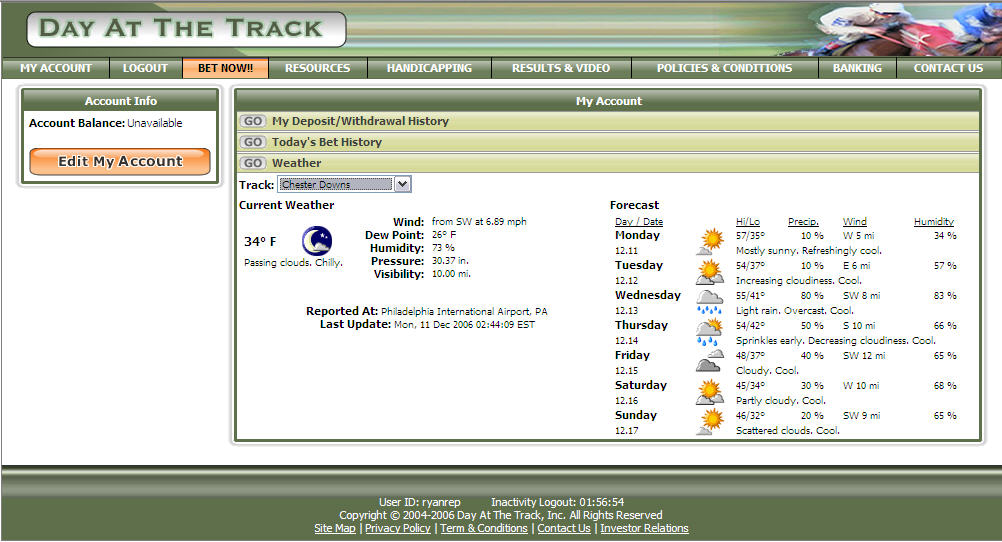Click the Sunday forecast day label

(636, 415)
